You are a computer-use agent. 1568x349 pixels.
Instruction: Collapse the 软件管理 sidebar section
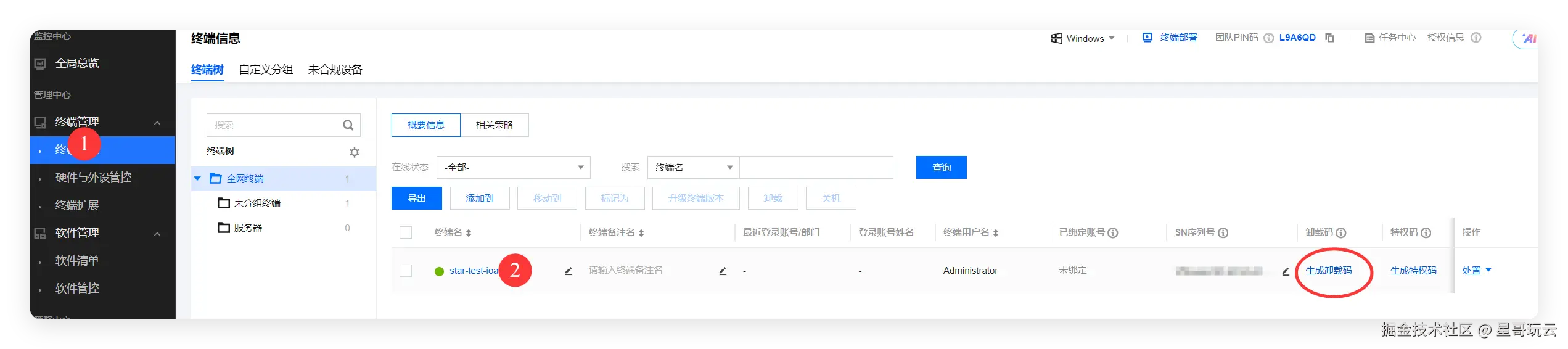point(157,234)
